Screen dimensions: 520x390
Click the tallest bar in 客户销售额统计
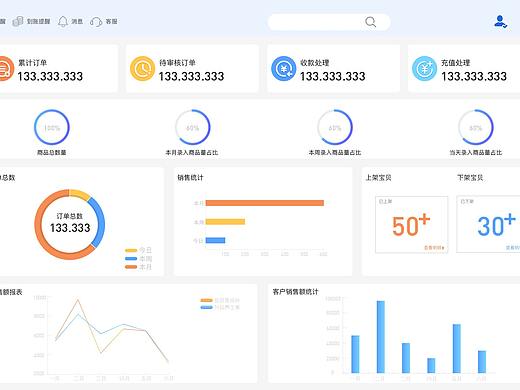point(381,337)
